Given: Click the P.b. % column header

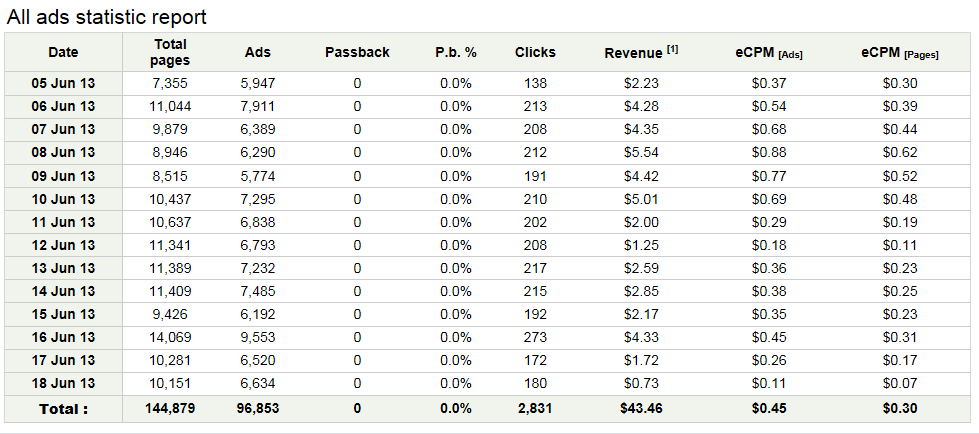Looking at the screenshot, I should tap(456, 52).
